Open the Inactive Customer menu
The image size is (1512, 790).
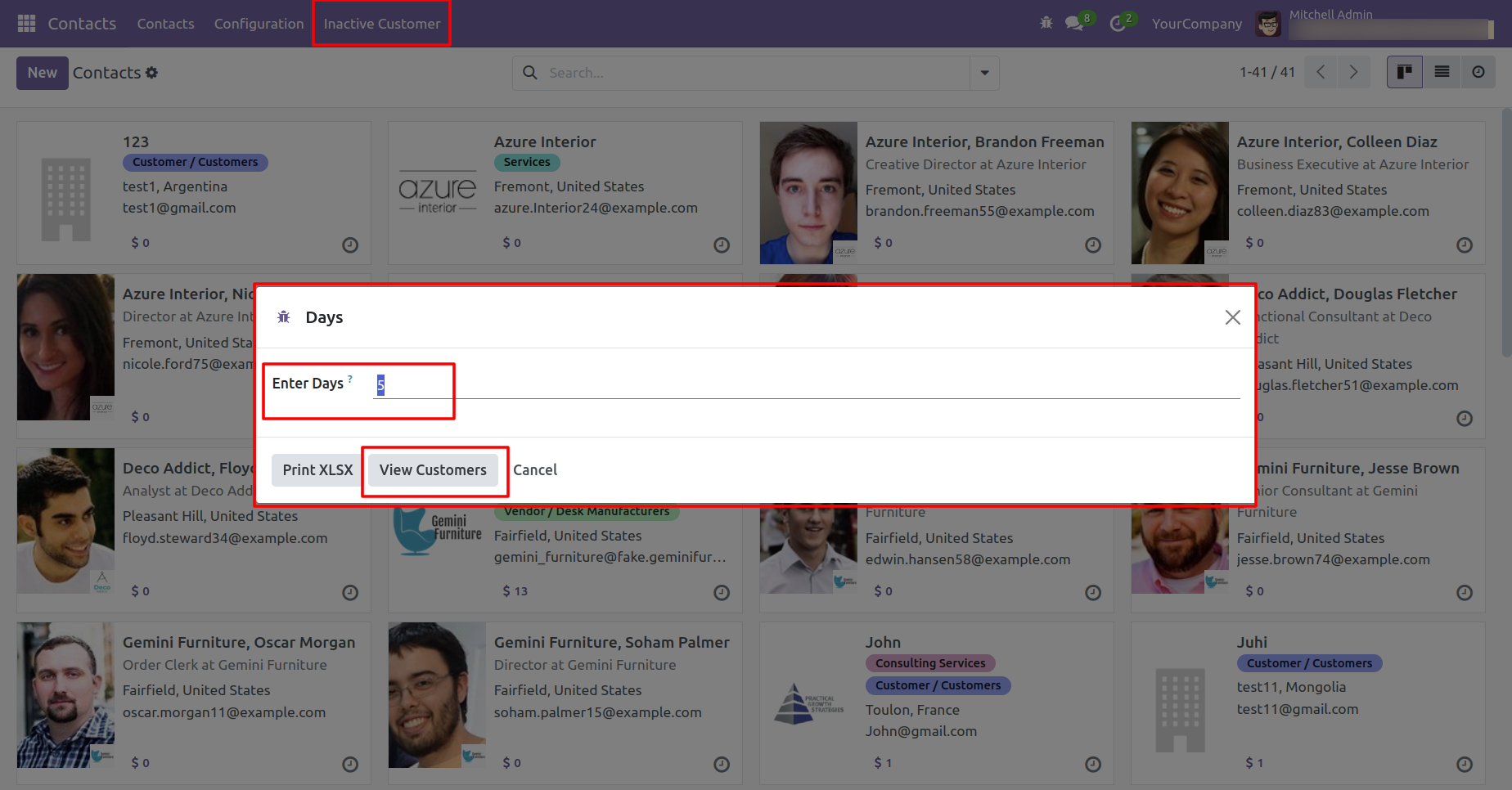(382, 24)
